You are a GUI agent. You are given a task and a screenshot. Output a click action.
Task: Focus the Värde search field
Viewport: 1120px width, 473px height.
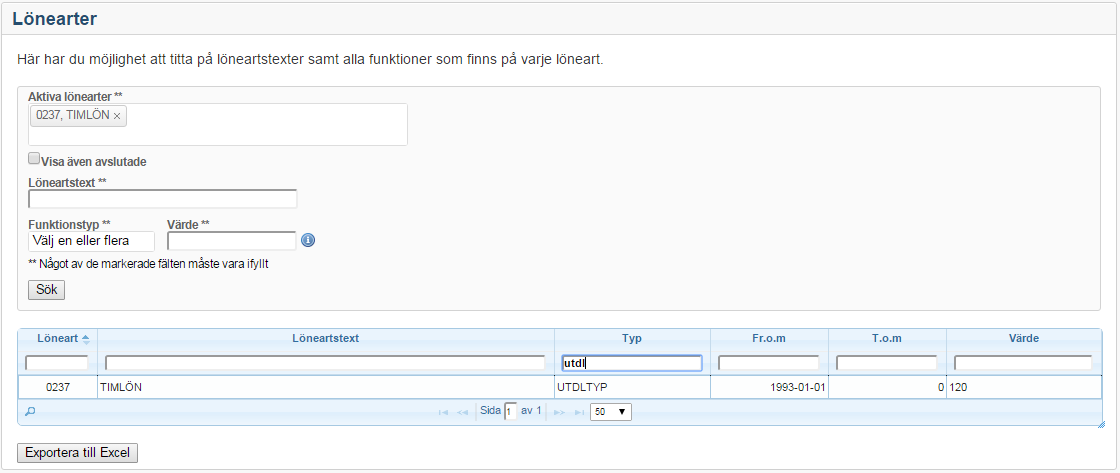coord(231,241)
